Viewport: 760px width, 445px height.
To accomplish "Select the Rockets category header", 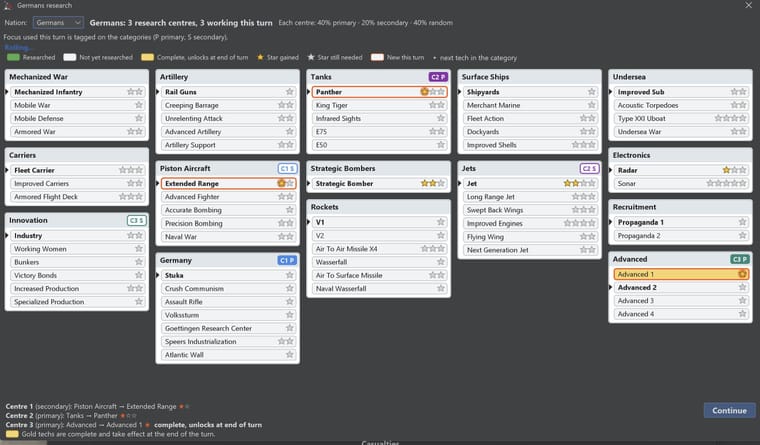I will tap(379, 207).
